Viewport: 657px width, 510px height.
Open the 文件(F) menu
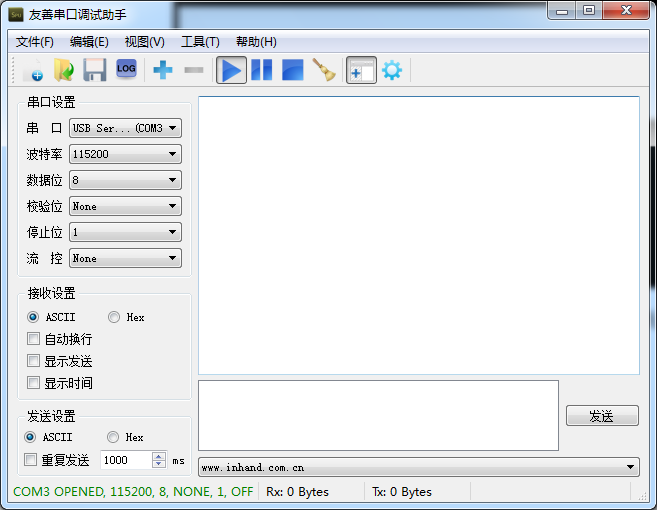35,42
